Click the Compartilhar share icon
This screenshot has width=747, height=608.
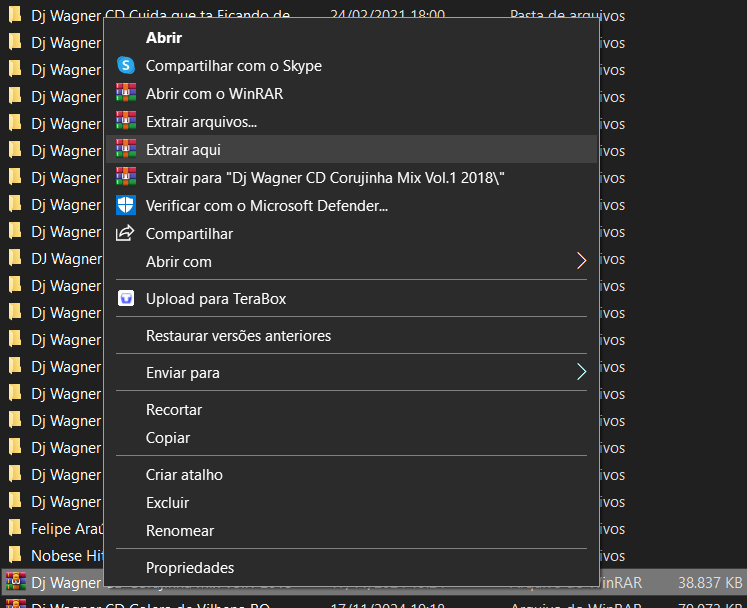126,234
